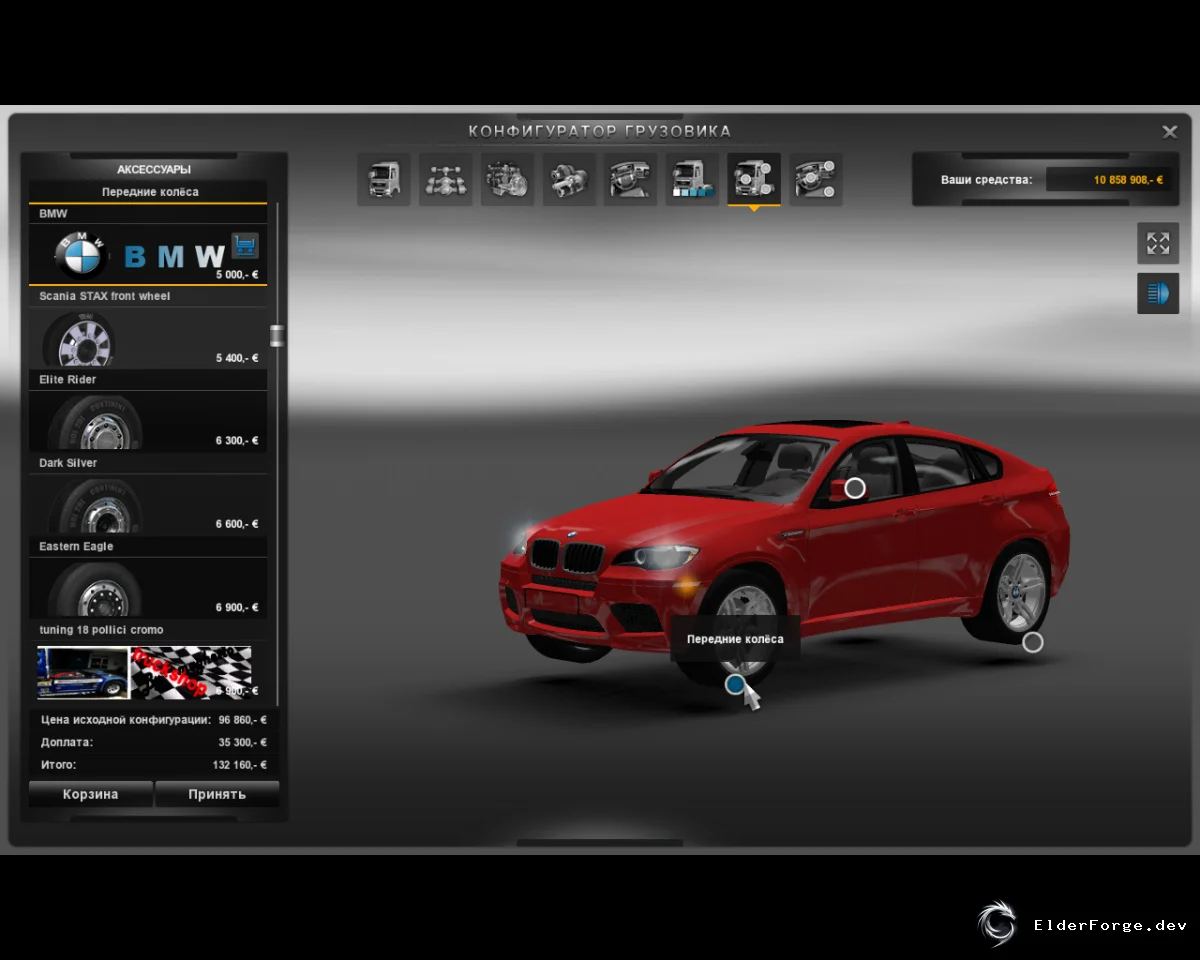Viewport: 1200px width, 960px height.
Task: Click the 132 160 € total value
Action: point(240,765)
